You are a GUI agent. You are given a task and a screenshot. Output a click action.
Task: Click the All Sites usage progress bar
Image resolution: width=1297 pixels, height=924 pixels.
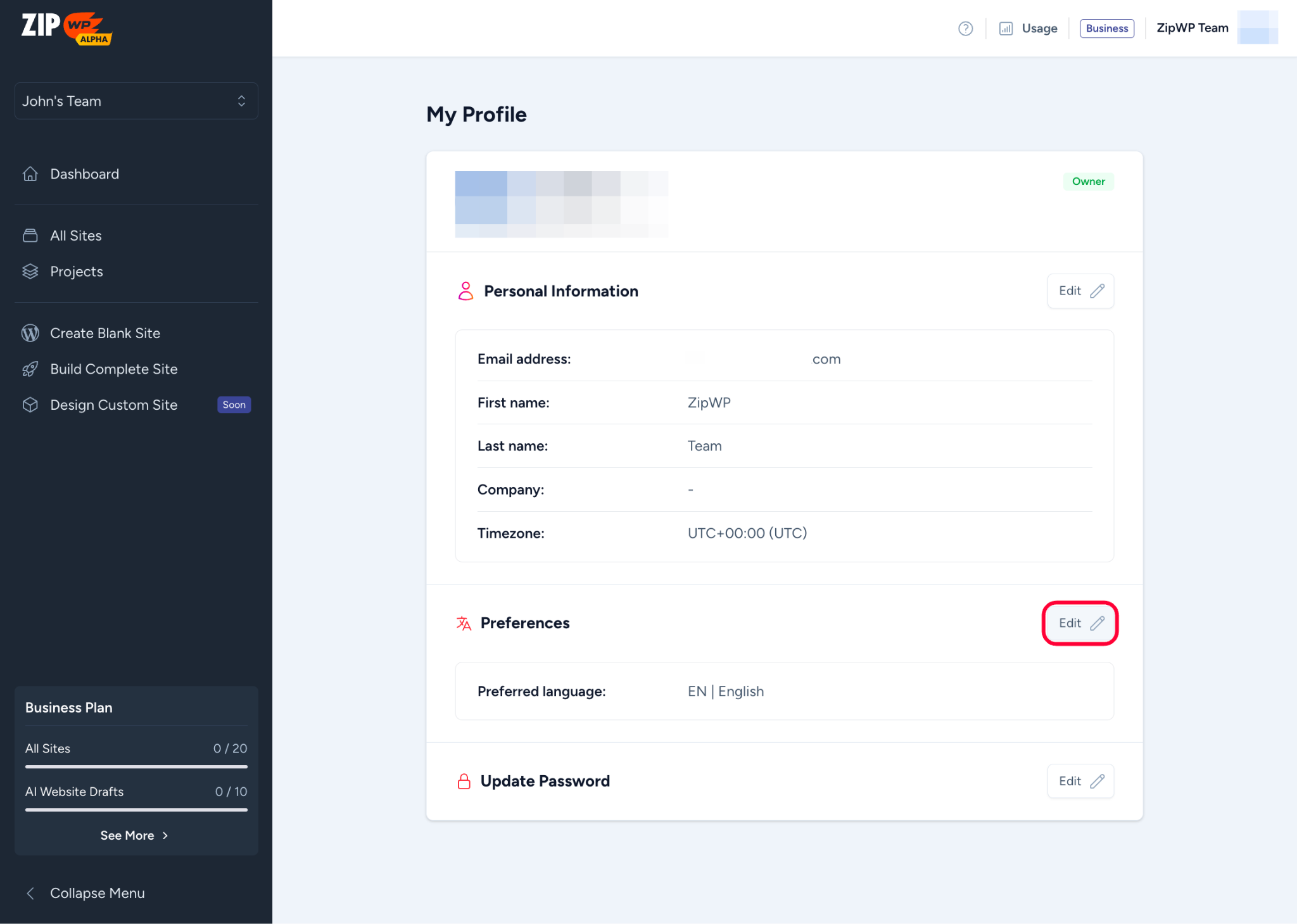(136, 766)
